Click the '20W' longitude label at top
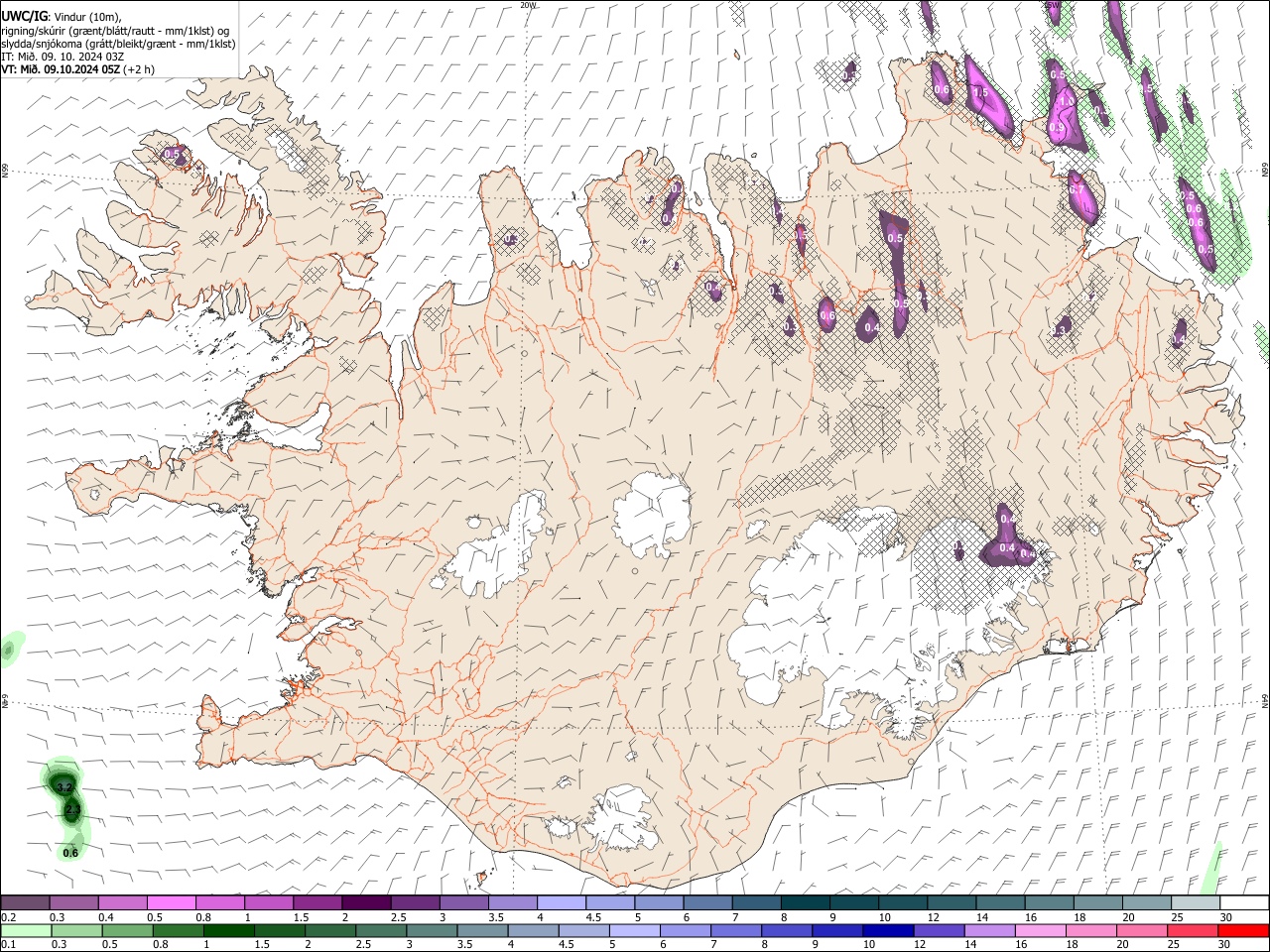This screenshot has width=1270, height=952. 529,5
